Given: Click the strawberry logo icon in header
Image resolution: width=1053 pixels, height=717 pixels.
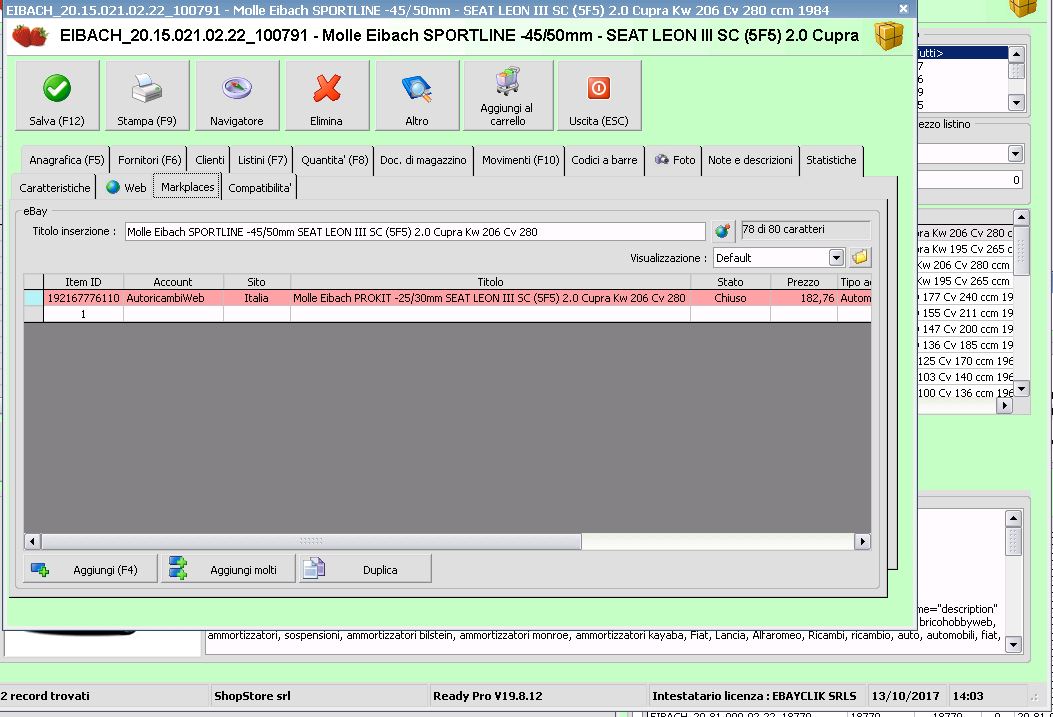Looking at the screenshot, I should 30,36.
